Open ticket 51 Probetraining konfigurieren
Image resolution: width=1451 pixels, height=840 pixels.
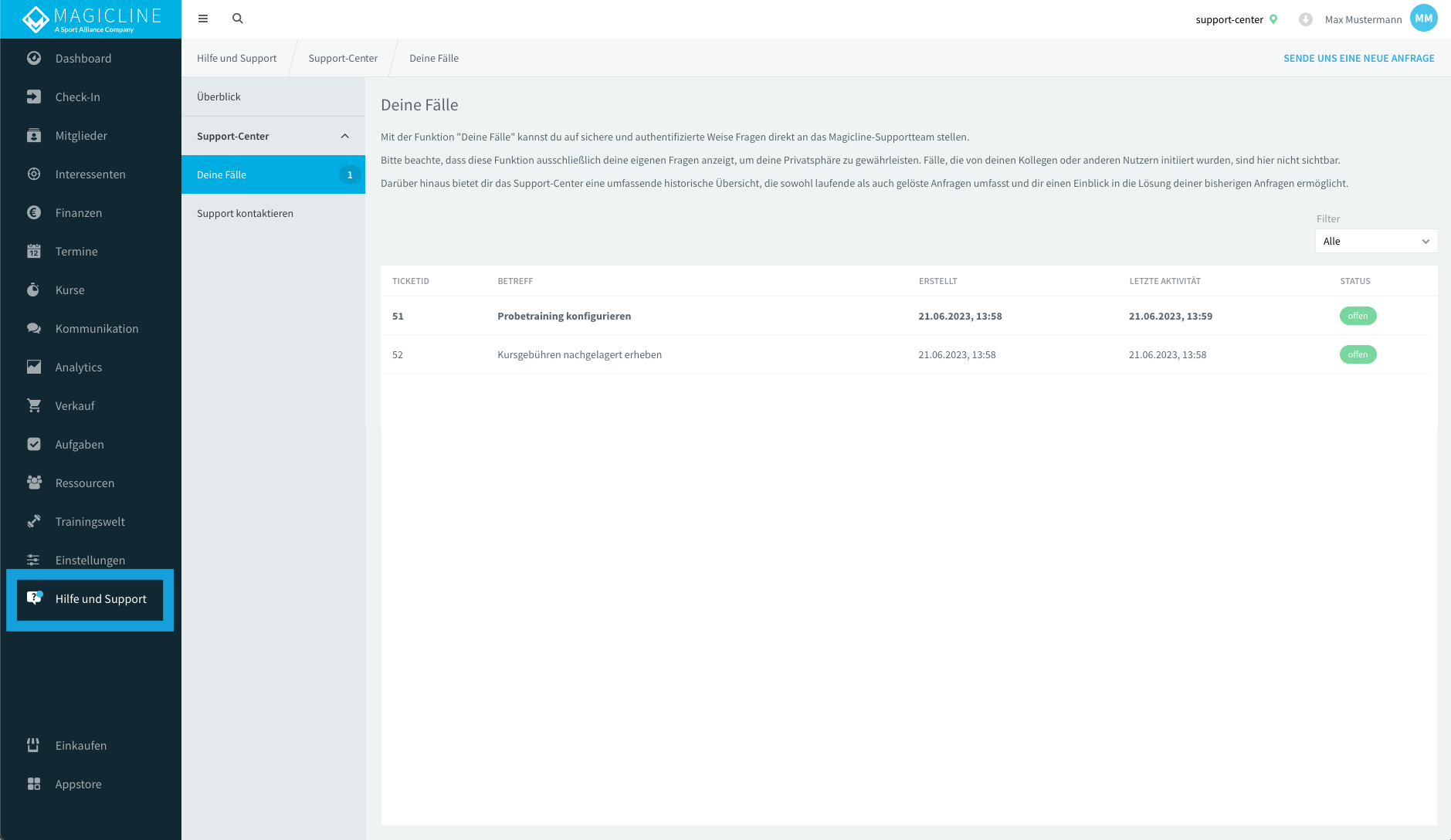pyautogui.click(x=564, y=316)
